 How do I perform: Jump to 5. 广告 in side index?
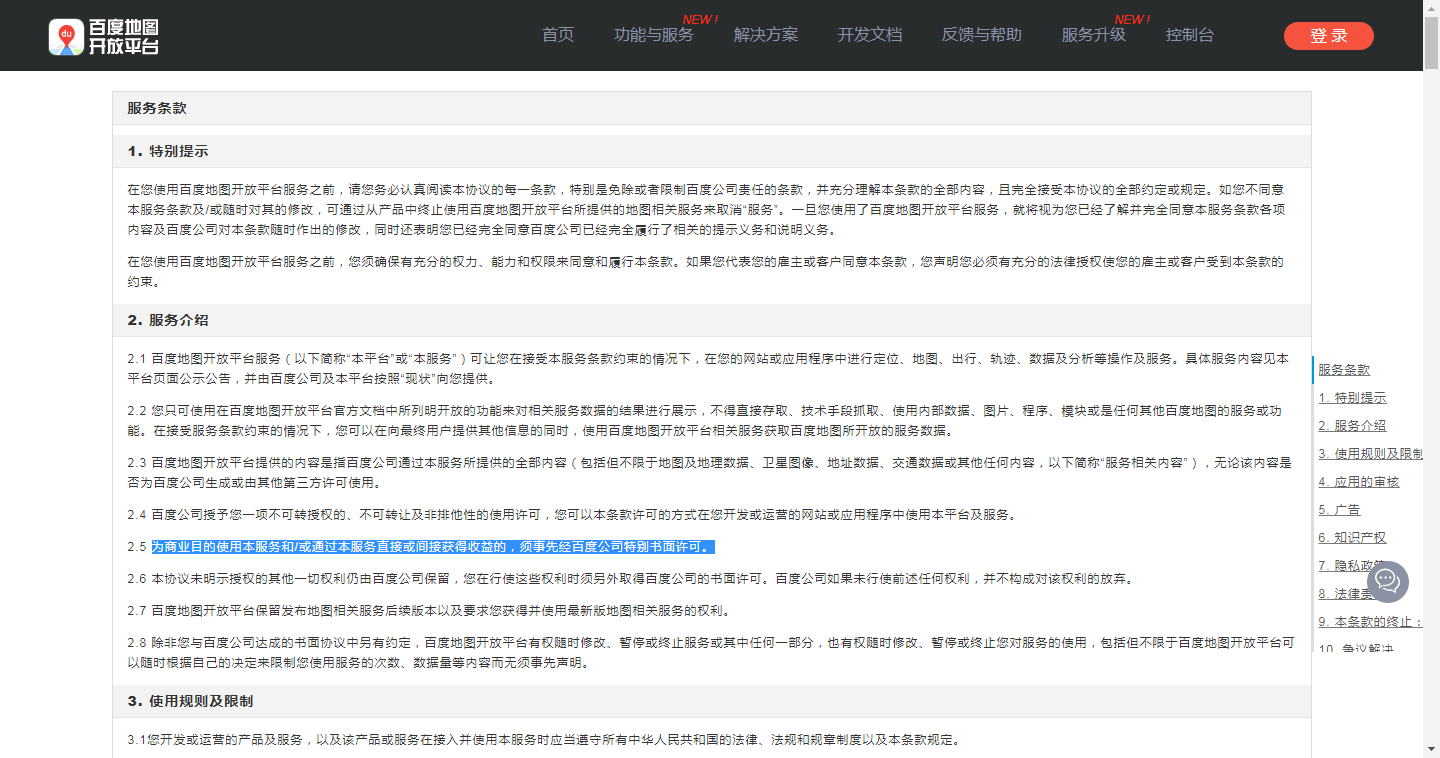(1339, 510)
